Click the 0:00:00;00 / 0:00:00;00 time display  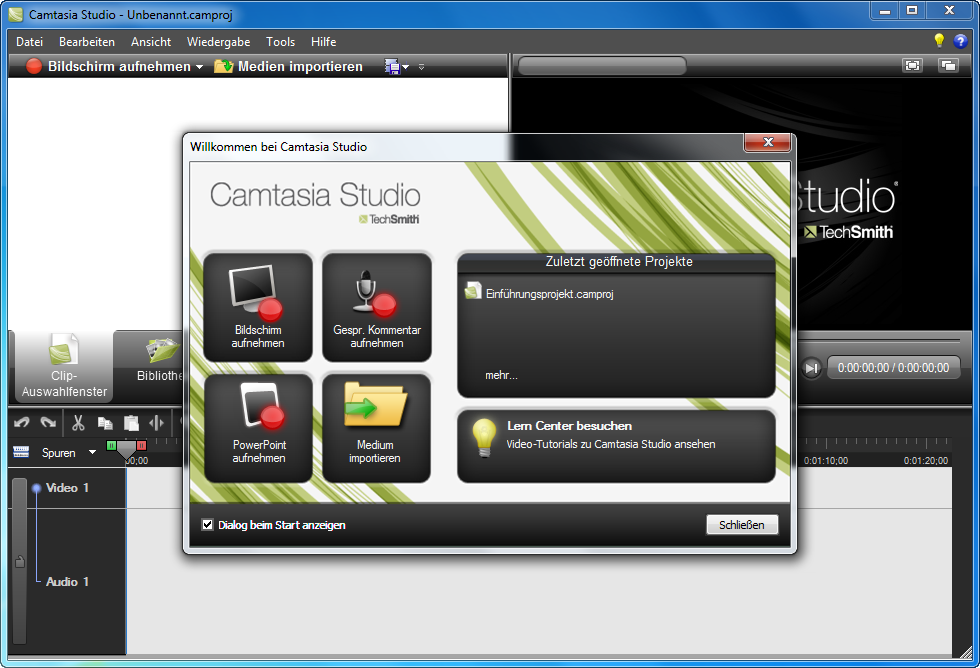click(x=893, y=368)
